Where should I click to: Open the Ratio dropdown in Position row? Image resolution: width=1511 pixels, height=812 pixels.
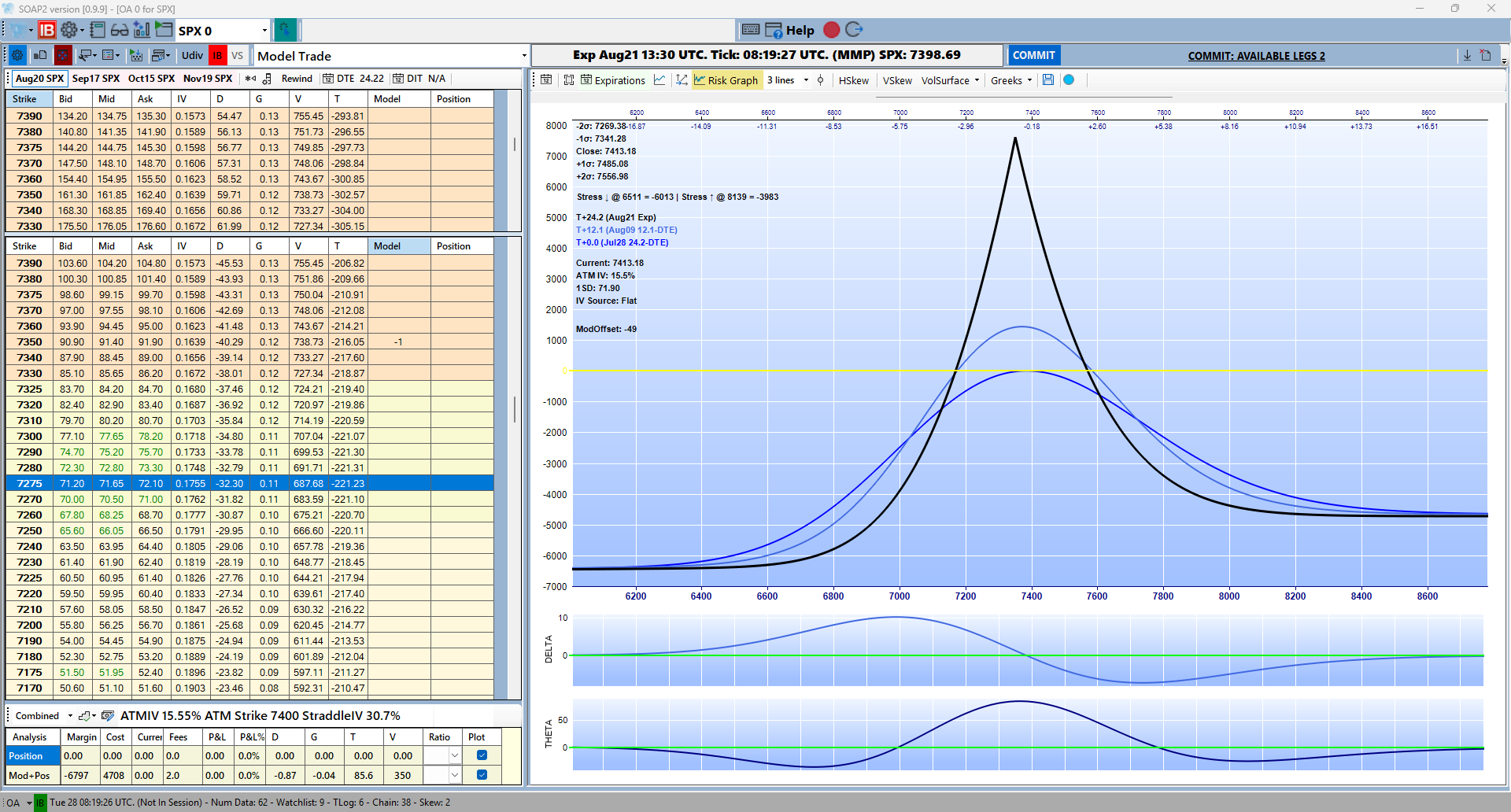[454, 755]
